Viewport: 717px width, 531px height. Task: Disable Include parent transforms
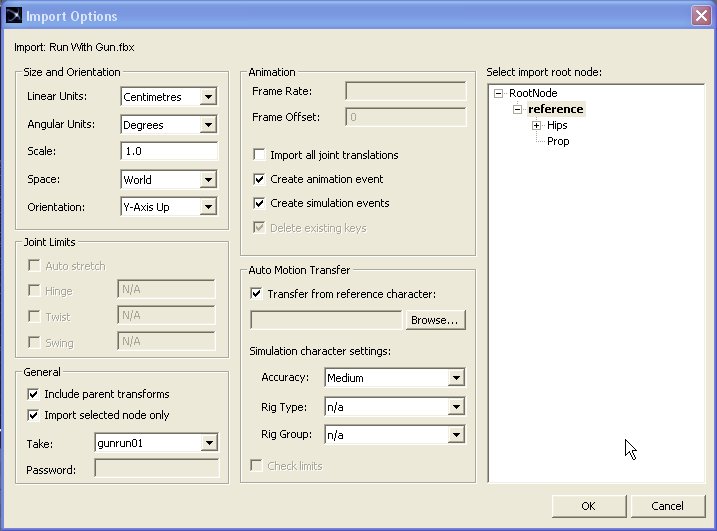point(33,394)
